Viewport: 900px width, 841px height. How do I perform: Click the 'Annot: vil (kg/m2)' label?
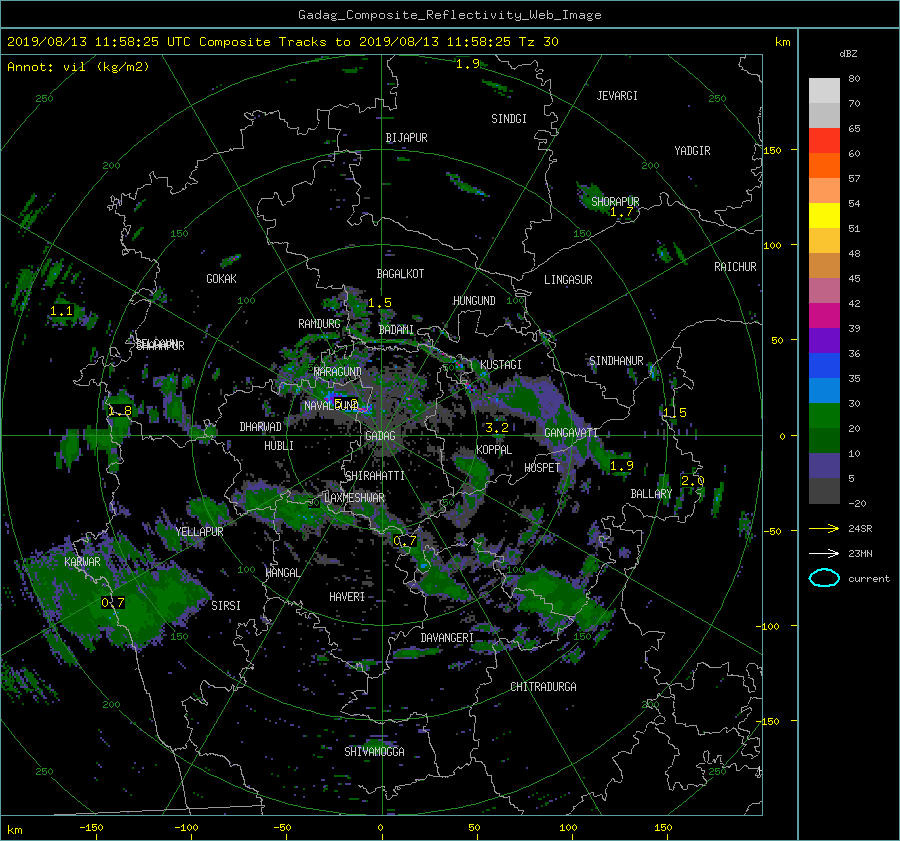(x=78, y=67)
